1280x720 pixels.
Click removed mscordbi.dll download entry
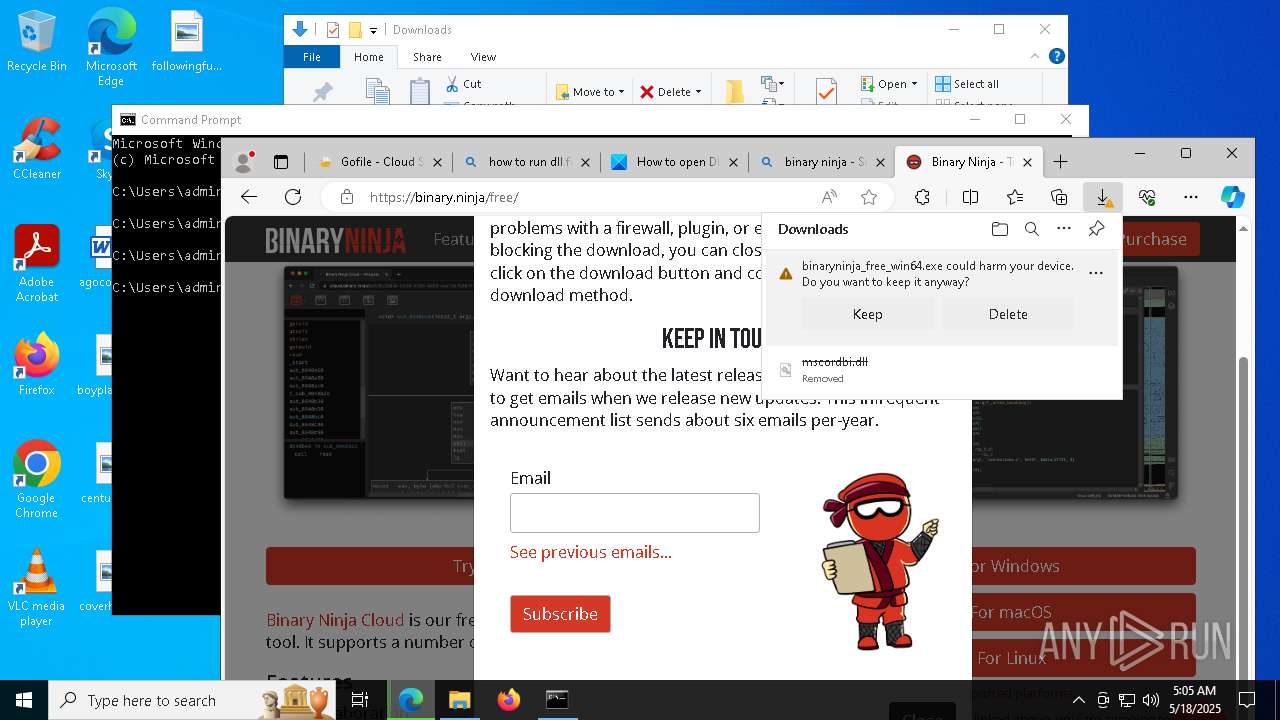pos(940,370)
